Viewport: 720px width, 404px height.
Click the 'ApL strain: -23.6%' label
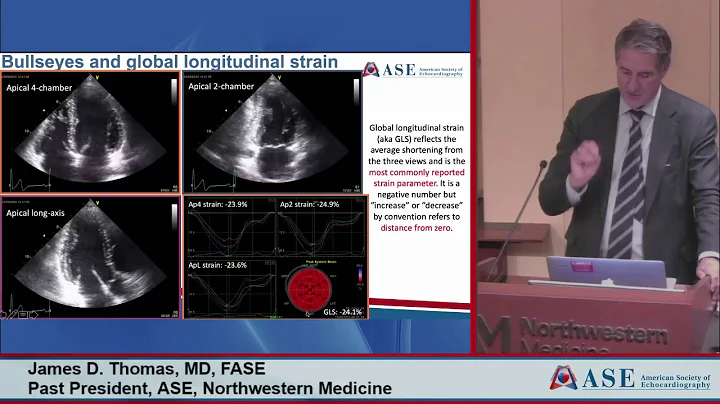coord(217,265)
